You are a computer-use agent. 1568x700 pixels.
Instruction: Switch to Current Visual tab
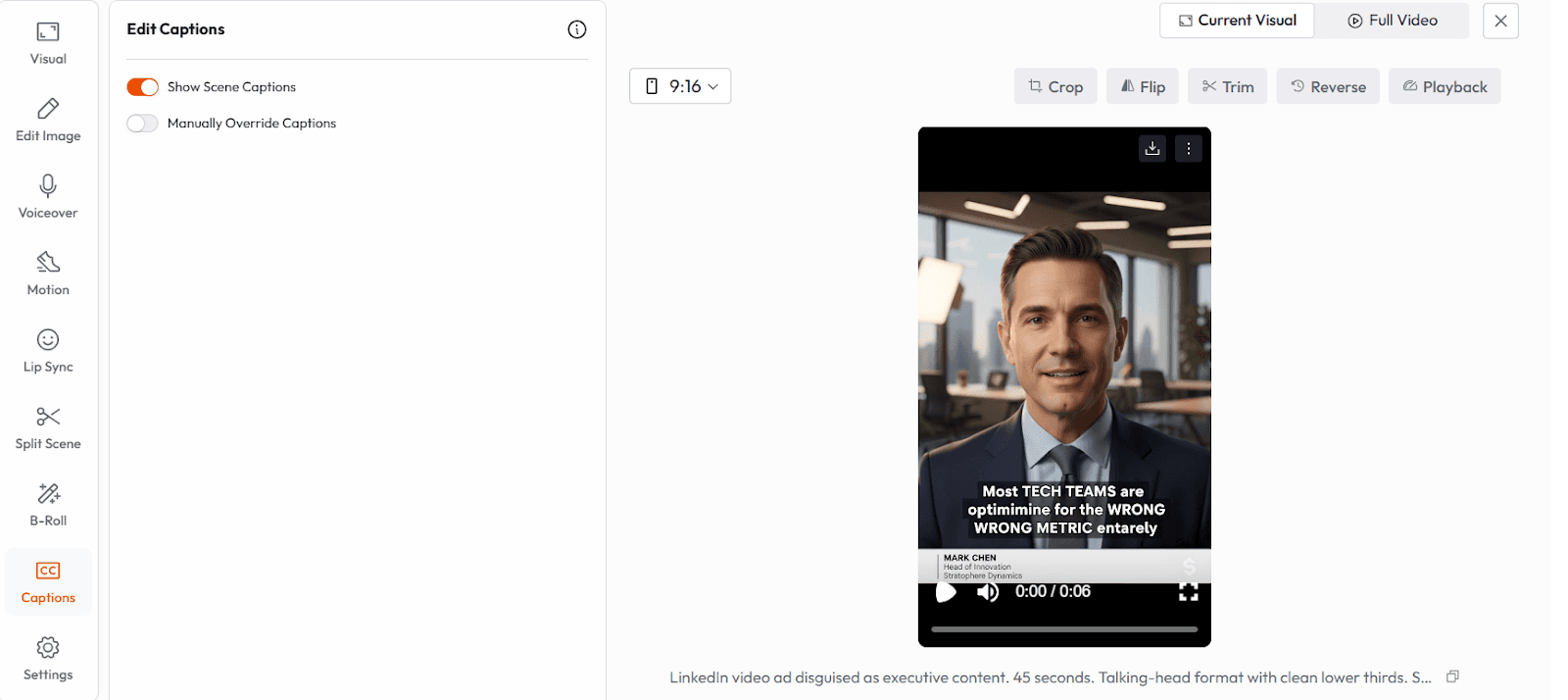(x=1237, y=21)
